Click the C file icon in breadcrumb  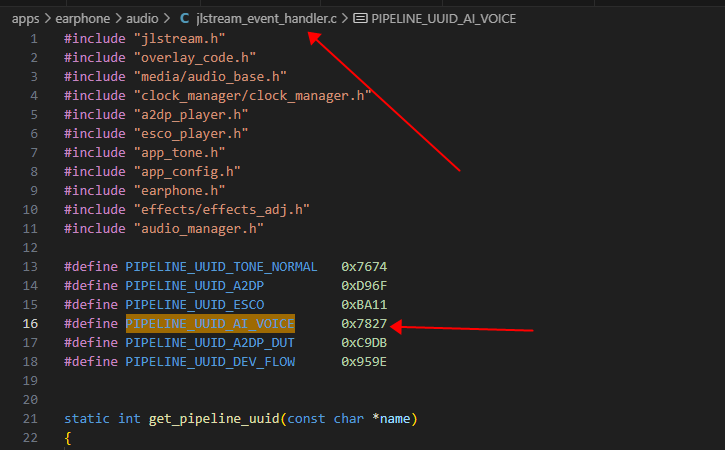tap(184, 18)
